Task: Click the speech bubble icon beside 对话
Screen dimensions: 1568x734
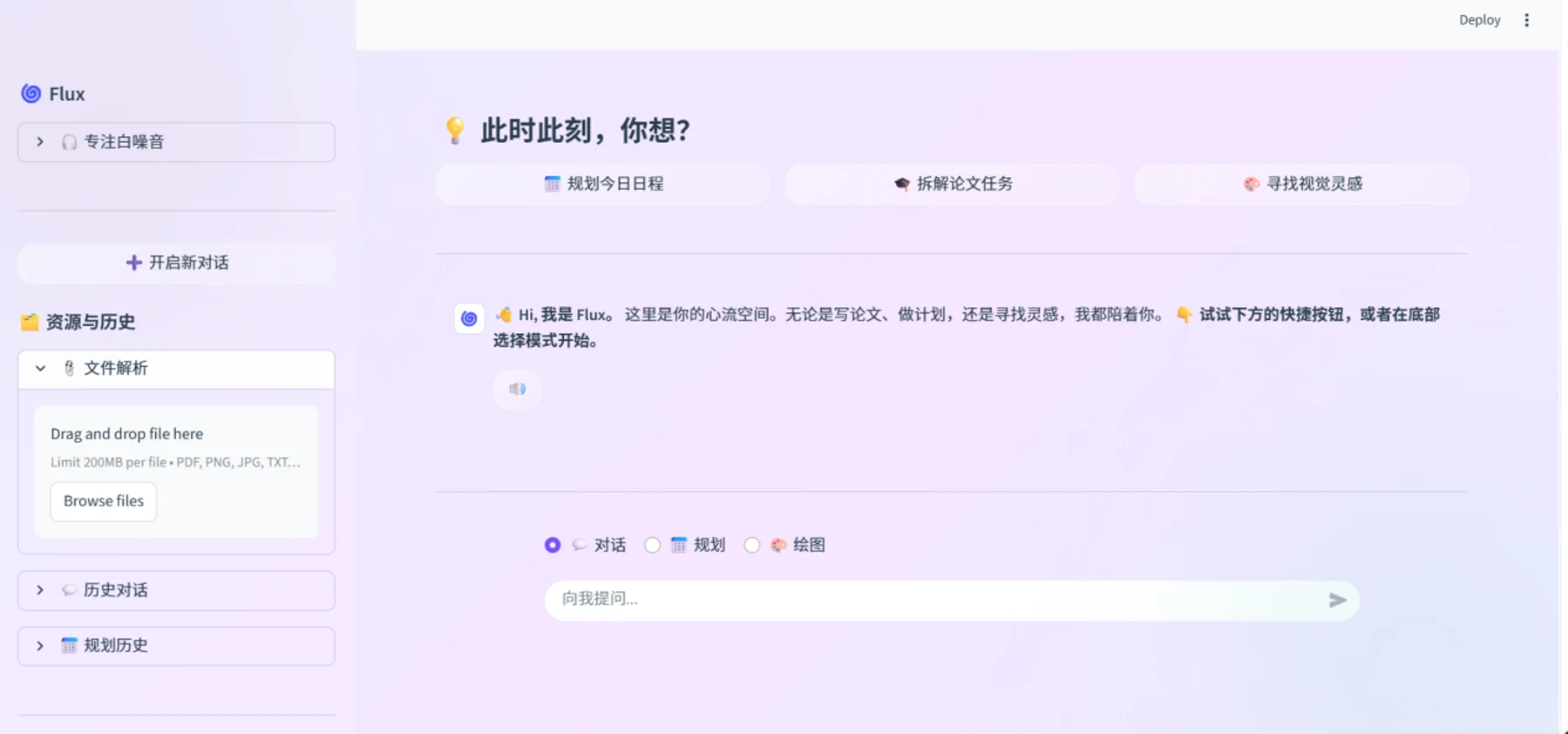Action: [580, 545]
